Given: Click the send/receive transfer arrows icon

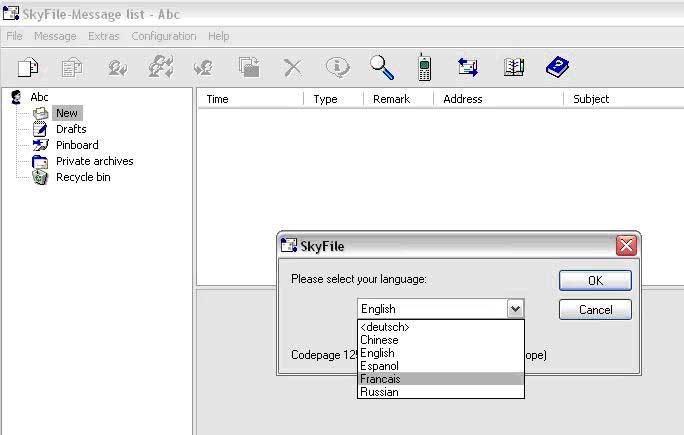Looking at the screenshot, I should point(468,67).
